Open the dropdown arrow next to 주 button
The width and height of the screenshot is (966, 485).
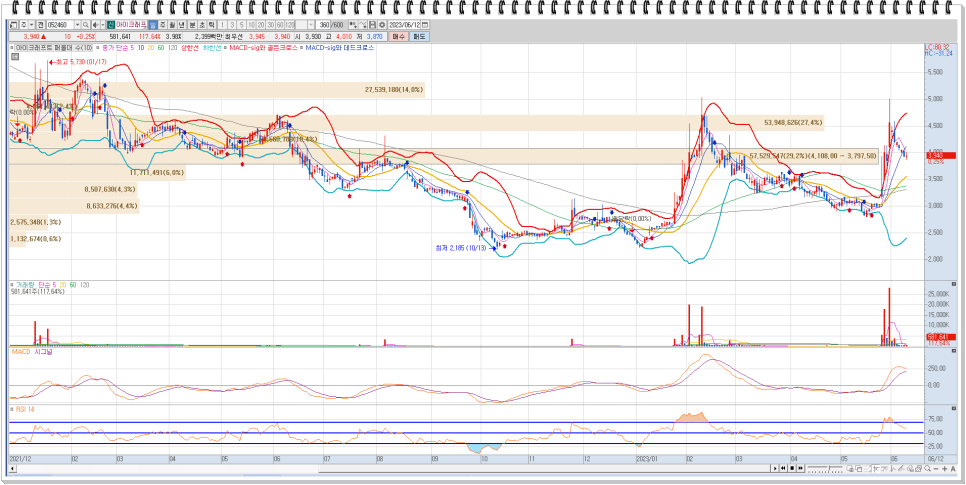(x=31, y=25)
